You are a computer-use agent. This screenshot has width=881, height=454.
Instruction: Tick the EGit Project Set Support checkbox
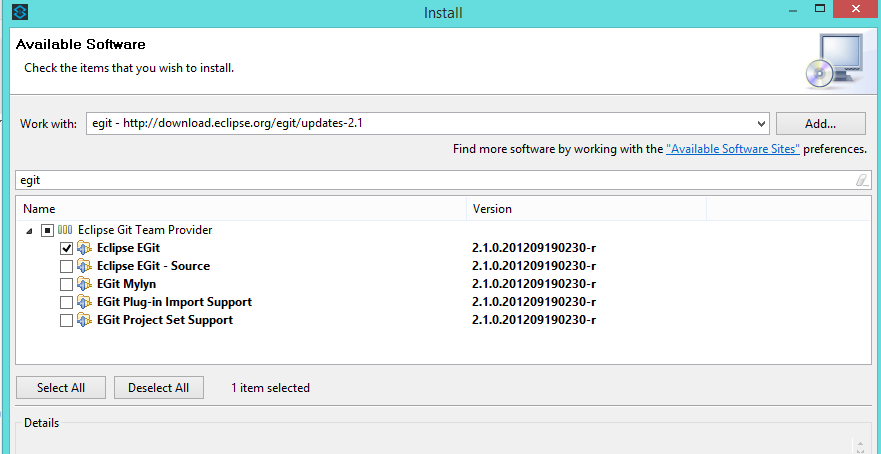point(66,320)
